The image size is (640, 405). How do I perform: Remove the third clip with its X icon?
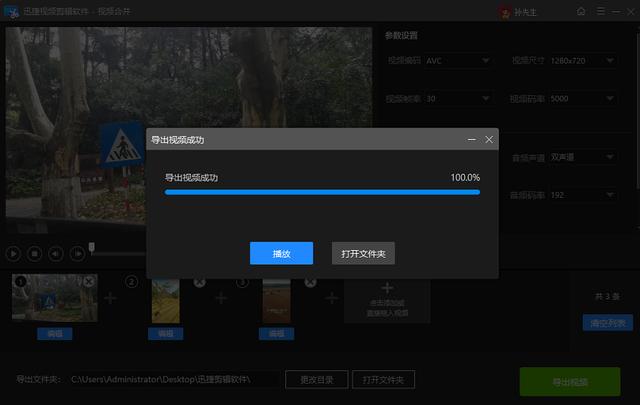310,282
